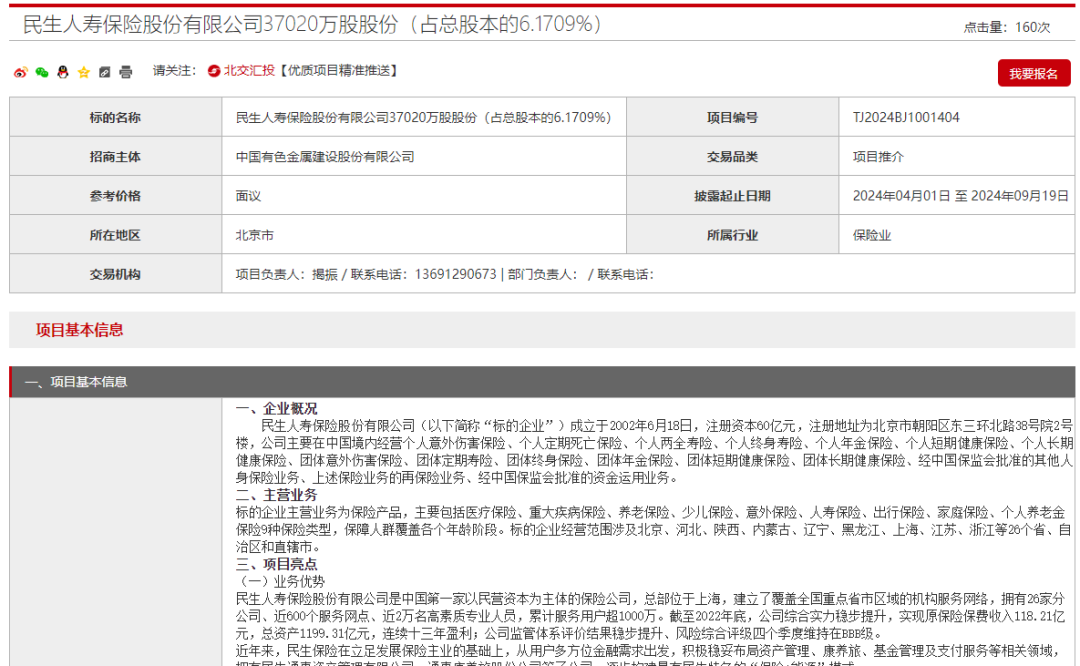
Task: Add this project to favorites via star icon
Action: coord(83,72)
